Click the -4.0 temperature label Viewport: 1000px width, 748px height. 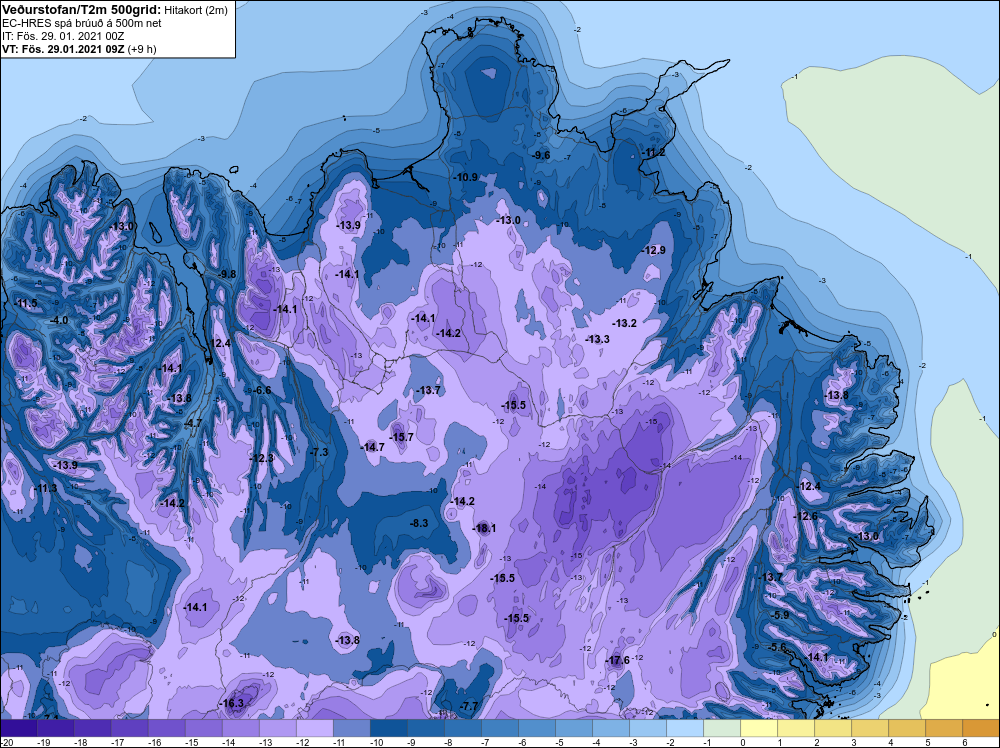tap(59, 320)
